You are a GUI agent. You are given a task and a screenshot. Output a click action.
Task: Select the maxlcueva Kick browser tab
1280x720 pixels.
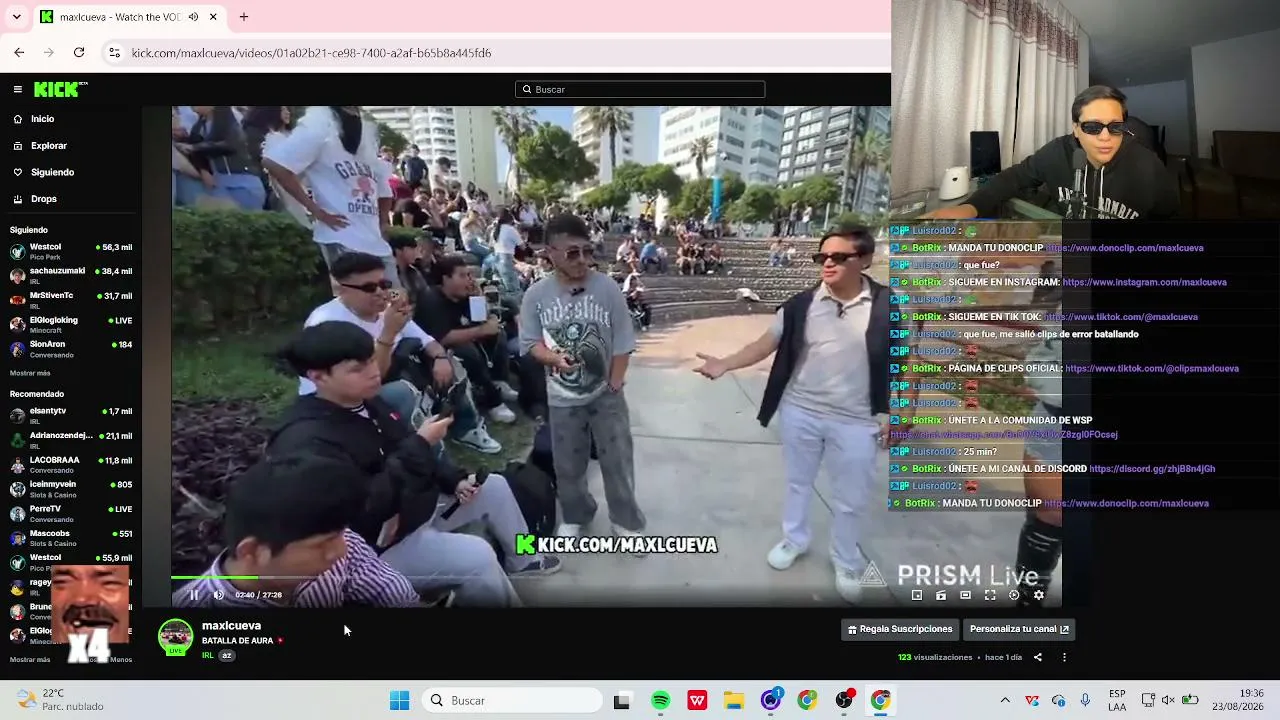point(131,17)
